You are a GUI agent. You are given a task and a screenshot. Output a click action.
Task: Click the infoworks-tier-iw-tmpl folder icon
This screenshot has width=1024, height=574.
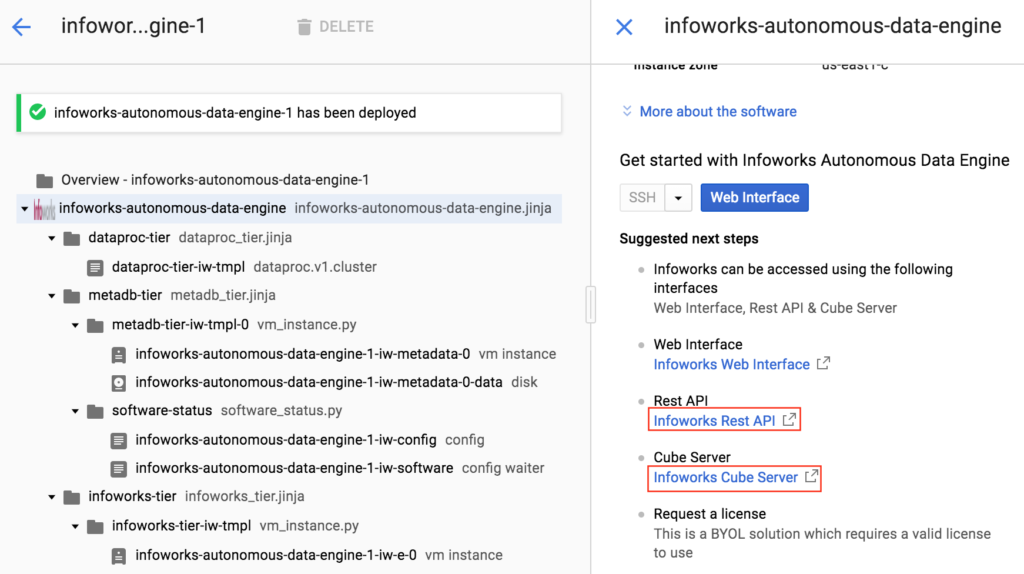[x=95, y=526]
